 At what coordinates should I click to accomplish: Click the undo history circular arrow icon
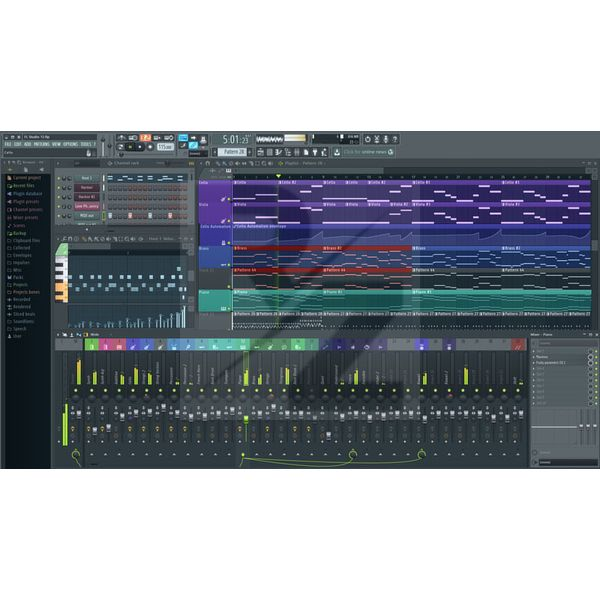[368, 139]
